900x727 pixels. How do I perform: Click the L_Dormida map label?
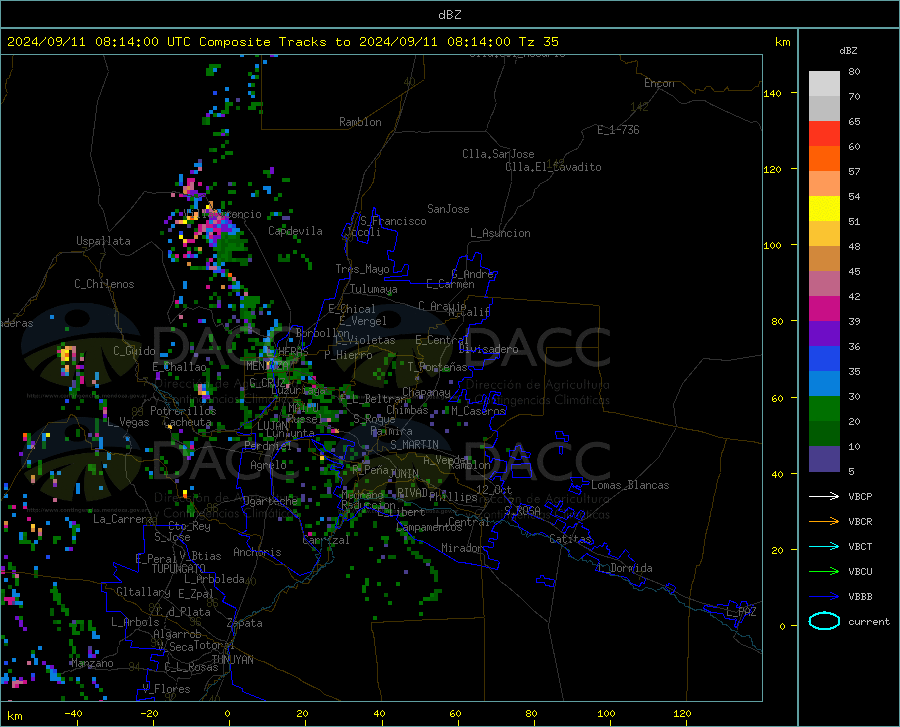click(x=624, y=568)
